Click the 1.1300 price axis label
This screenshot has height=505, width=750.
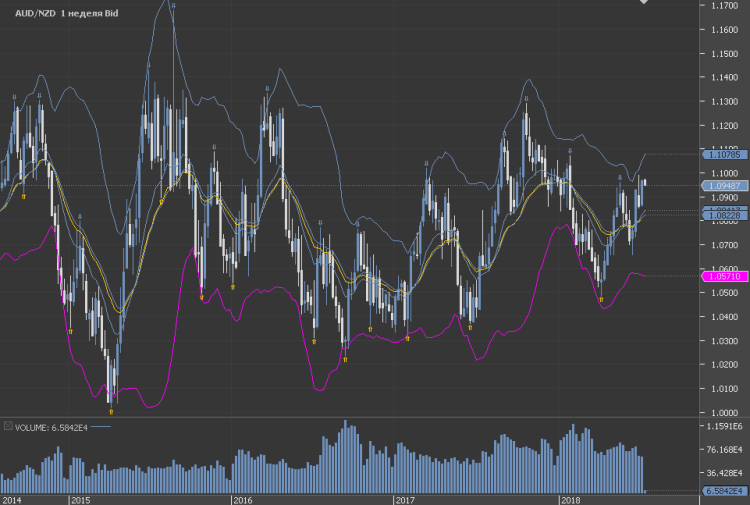click(x=725, y=101)
